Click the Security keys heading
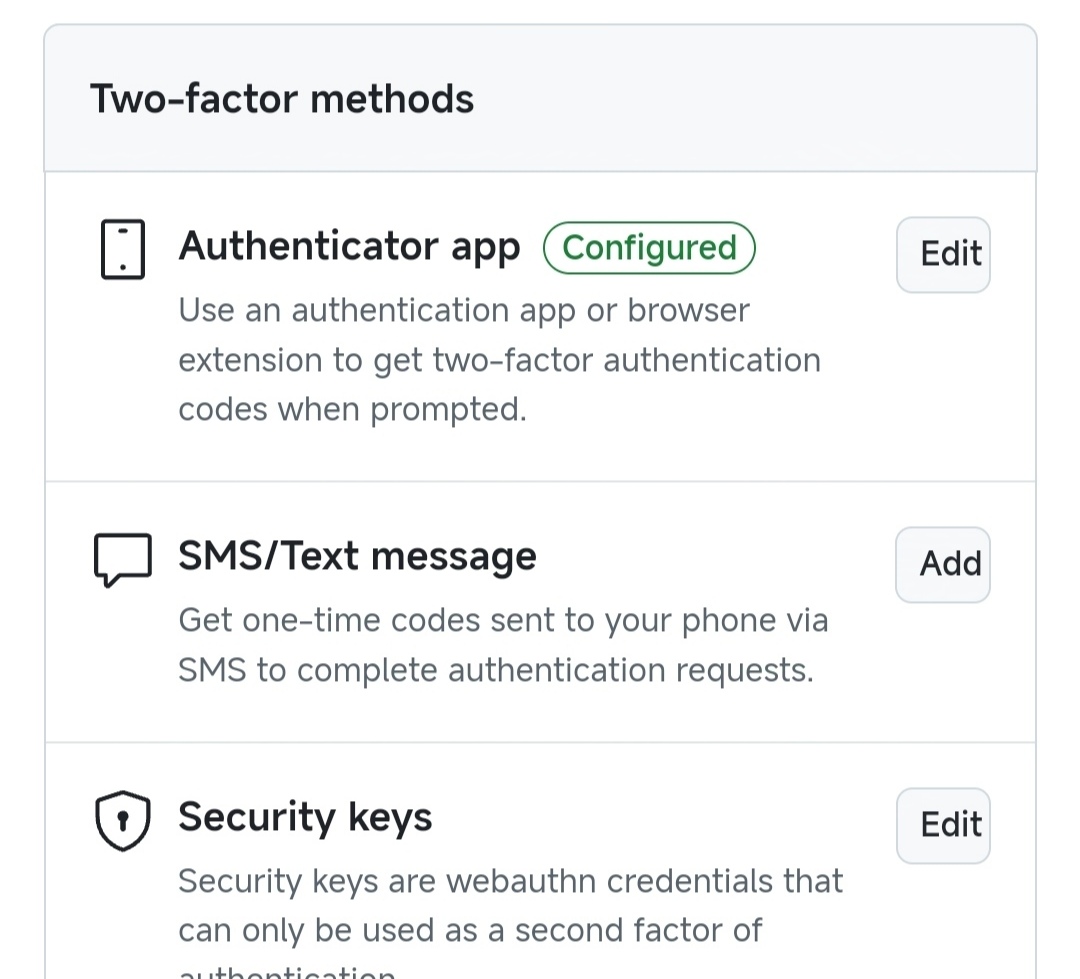Screen dimensions: 1080x979 tap(305, 818)
